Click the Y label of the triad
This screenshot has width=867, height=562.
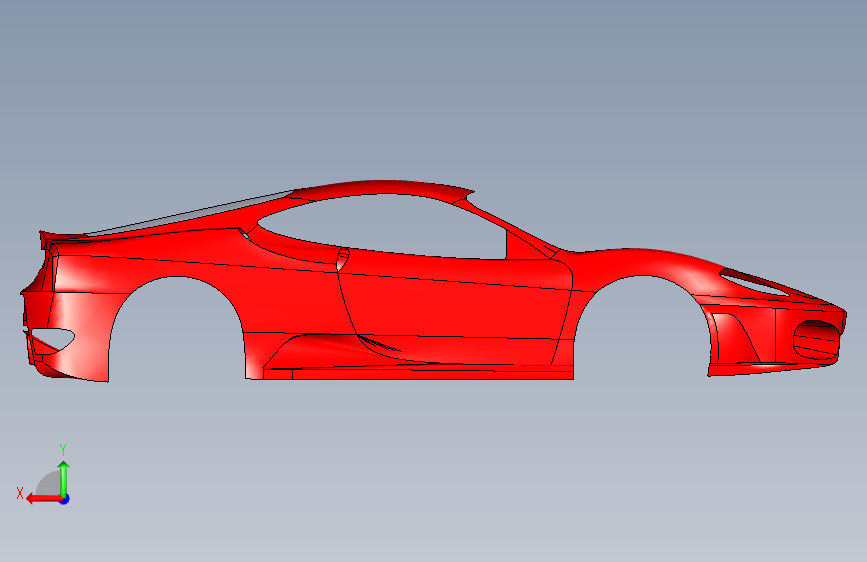pos(63,450)
